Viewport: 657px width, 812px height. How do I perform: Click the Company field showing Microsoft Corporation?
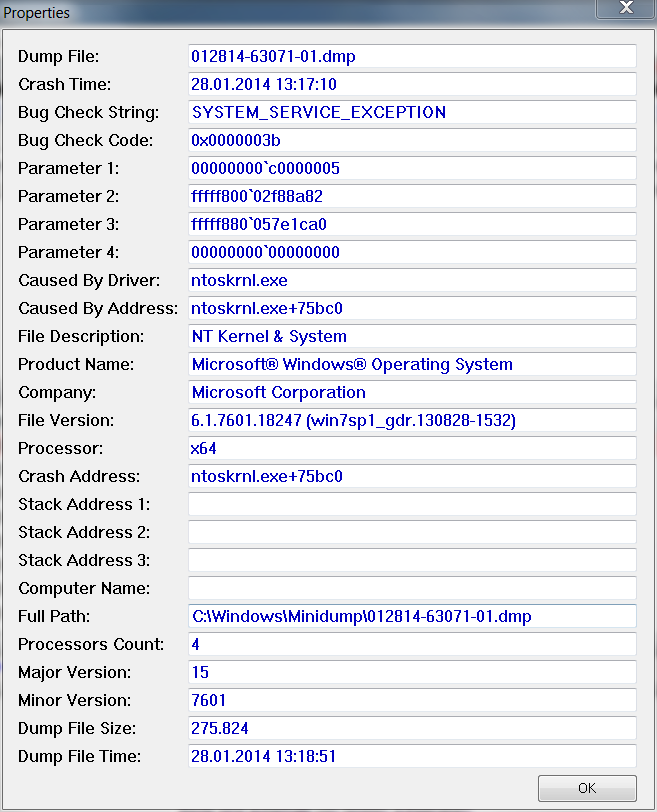point(412,392)
